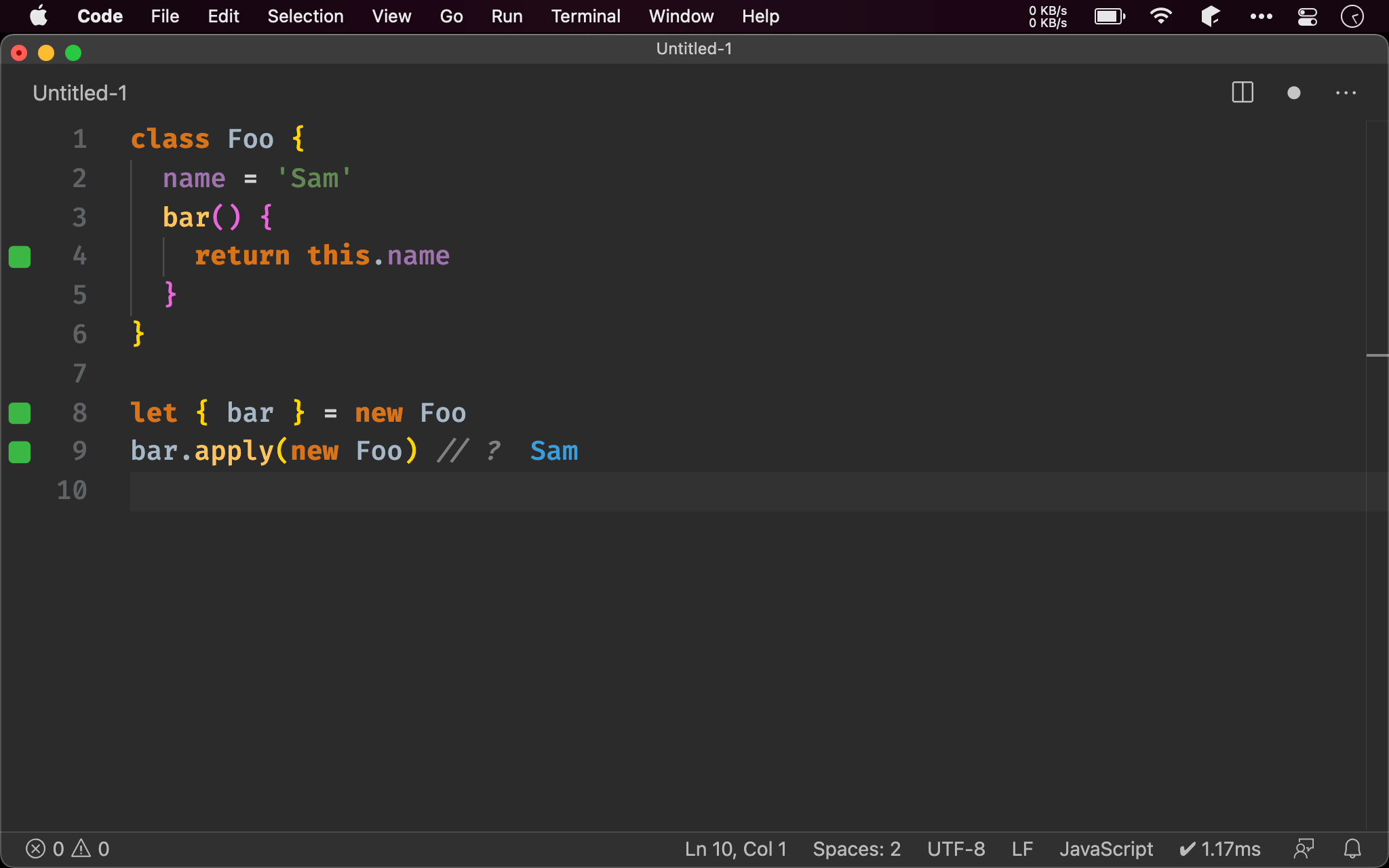Open macOS Control Center icon

(1307, 16)
